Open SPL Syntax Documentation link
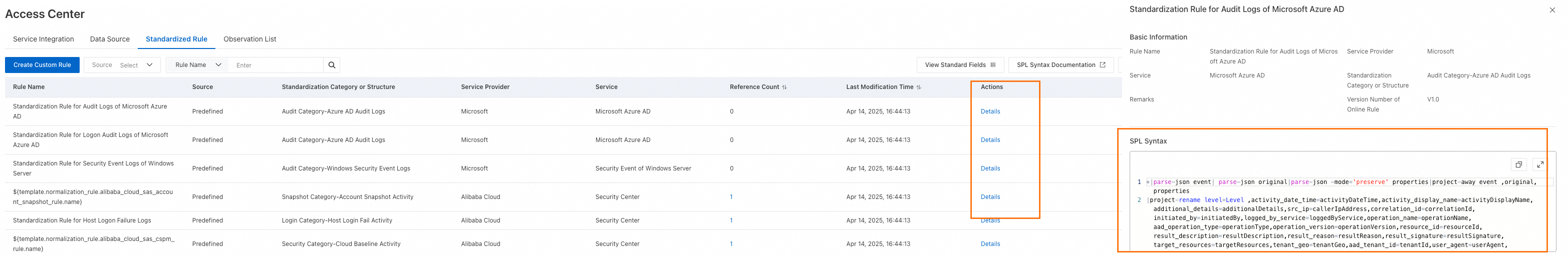The image size is (1568, 257). [x=1061, y=65]
